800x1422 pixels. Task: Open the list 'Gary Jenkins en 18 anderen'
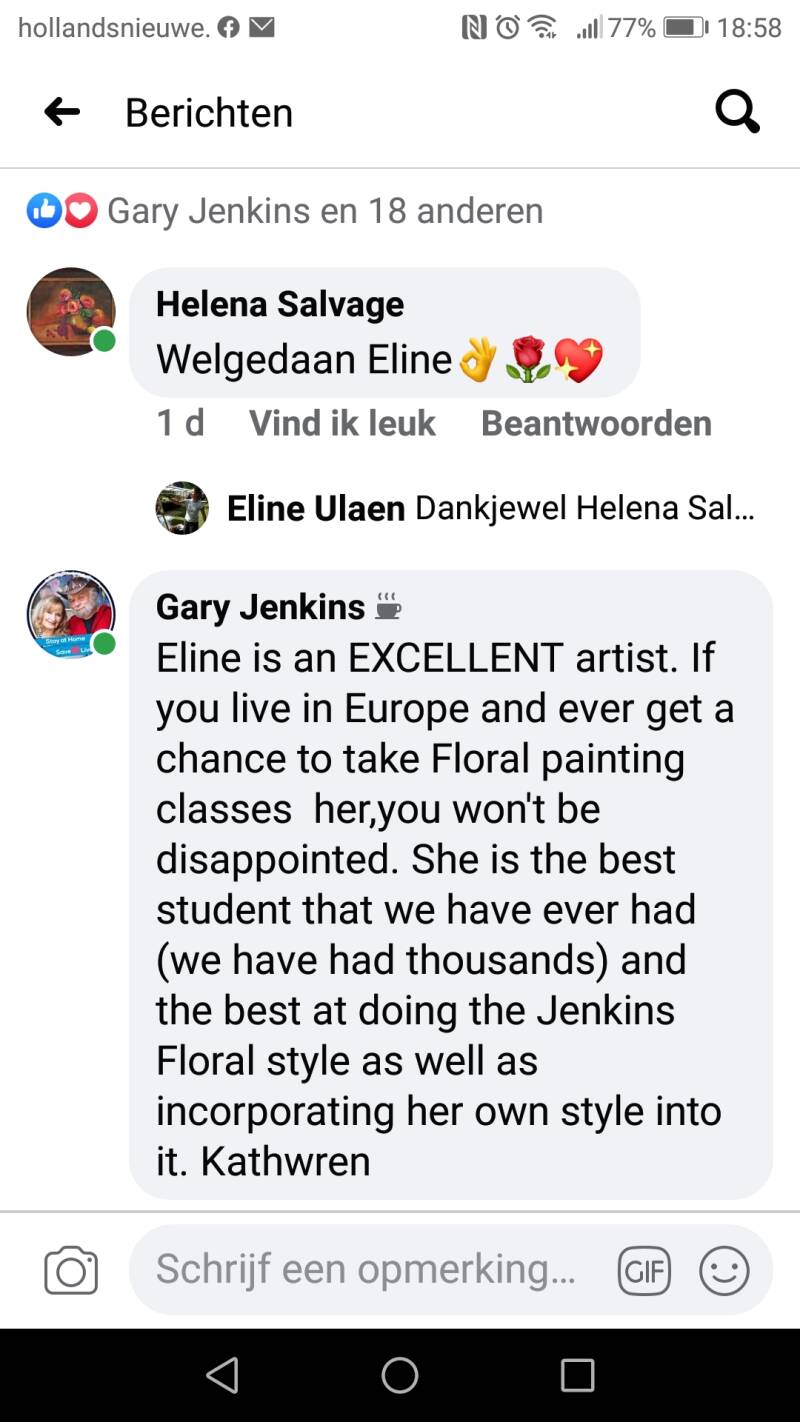(325, 211)
